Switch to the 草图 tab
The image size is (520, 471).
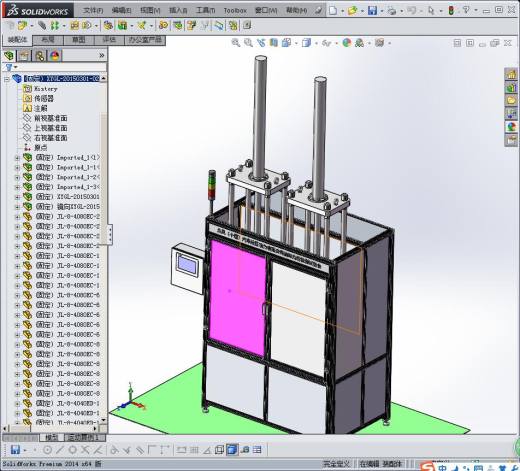point(79,40)
